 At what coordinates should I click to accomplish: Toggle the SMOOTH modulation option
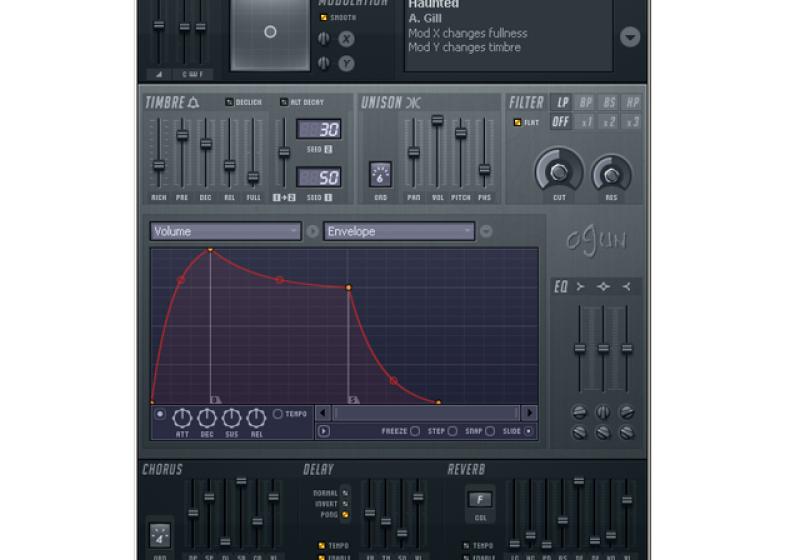coord(323,18)
